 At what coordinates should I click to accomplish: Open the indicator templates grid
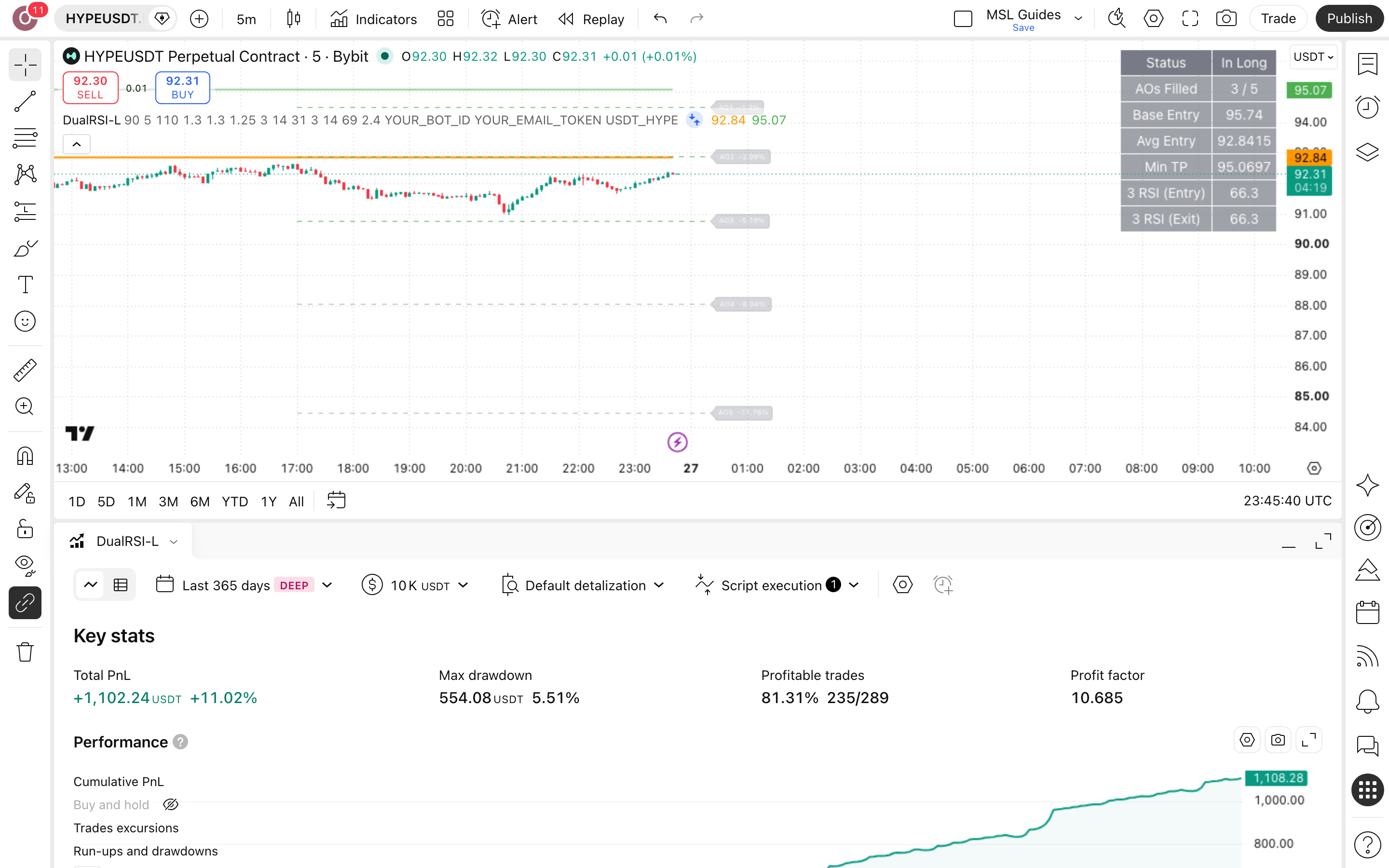[x=446, y=19]
